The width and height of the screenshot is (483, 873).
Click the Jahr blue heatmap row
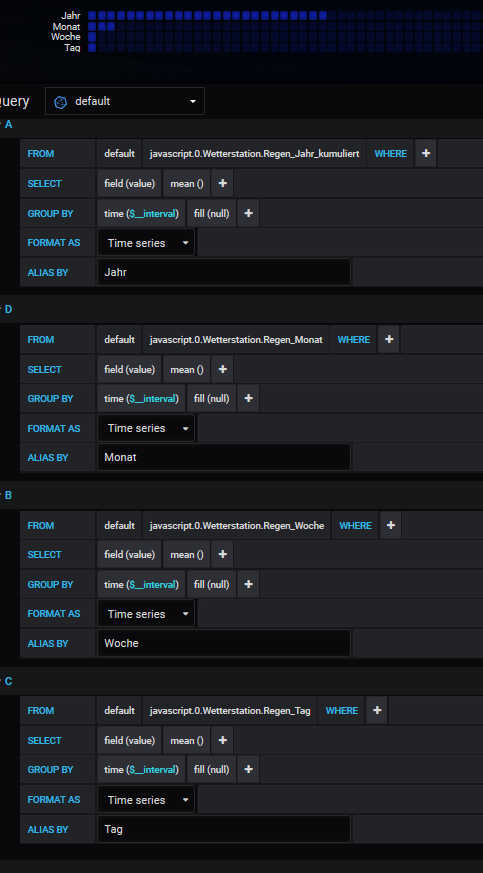207,16
